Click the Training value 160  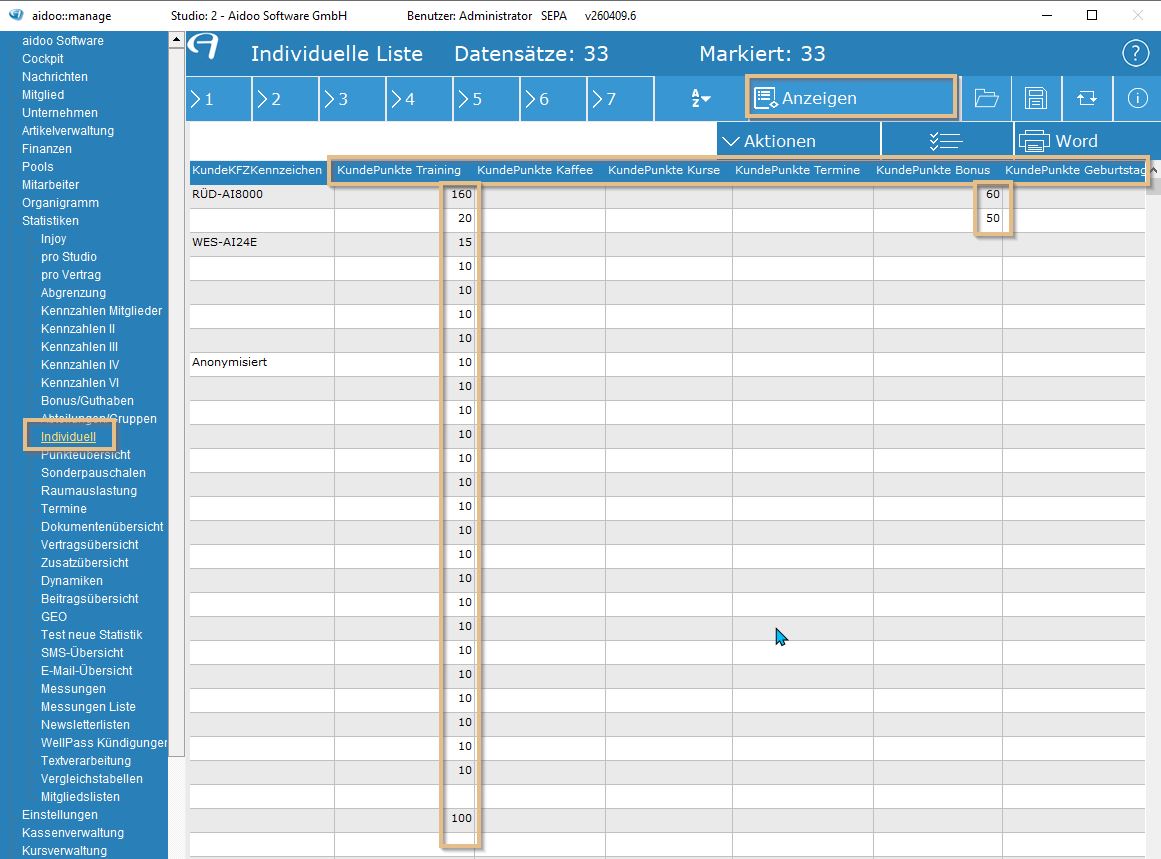pyautogui.click(x=461, y=195)
